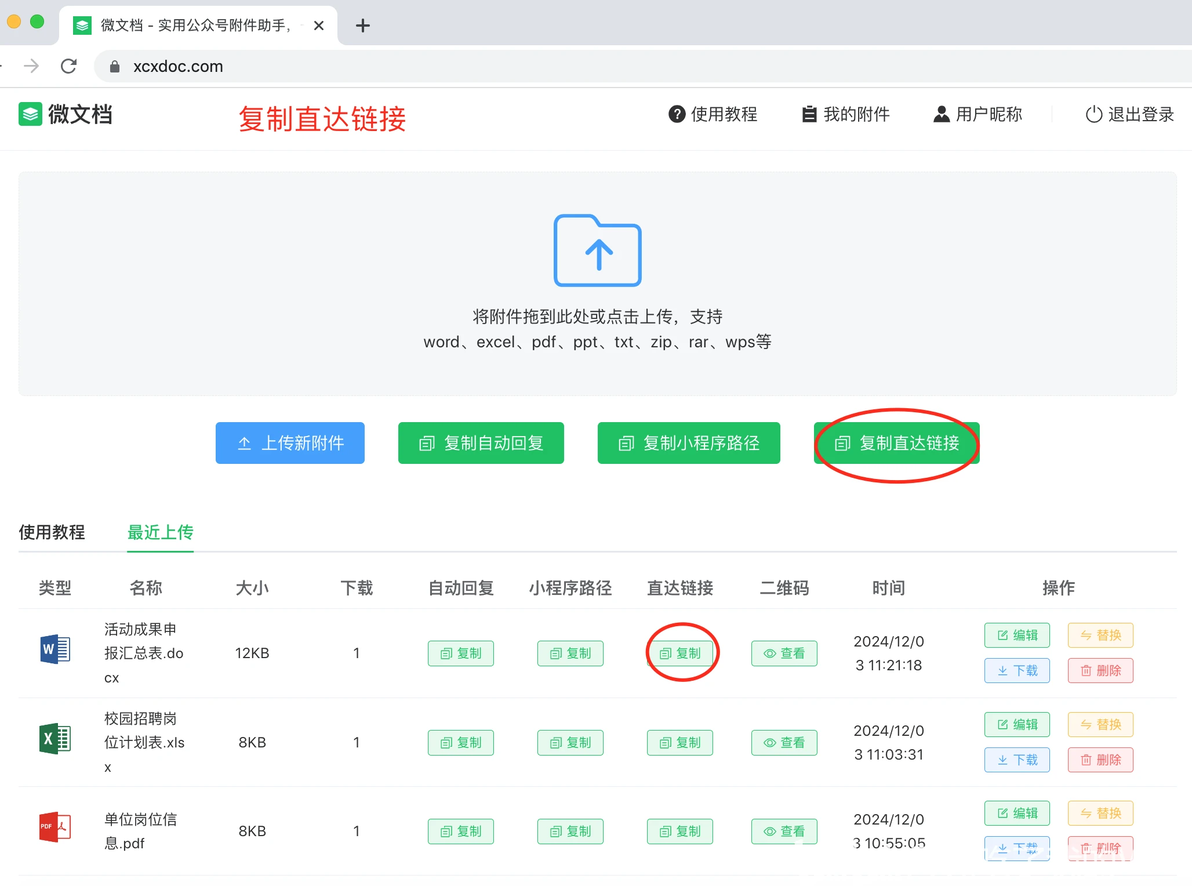
Task: Copy 自动回复 for 活动成果申报汇总表.docx row
Action: click(x=461, y=653)
